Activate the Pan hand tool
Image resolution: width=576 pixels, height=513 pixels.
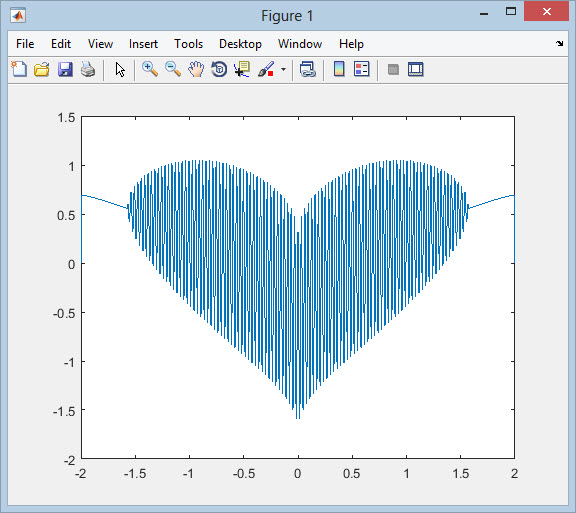(x=196, y=69)
